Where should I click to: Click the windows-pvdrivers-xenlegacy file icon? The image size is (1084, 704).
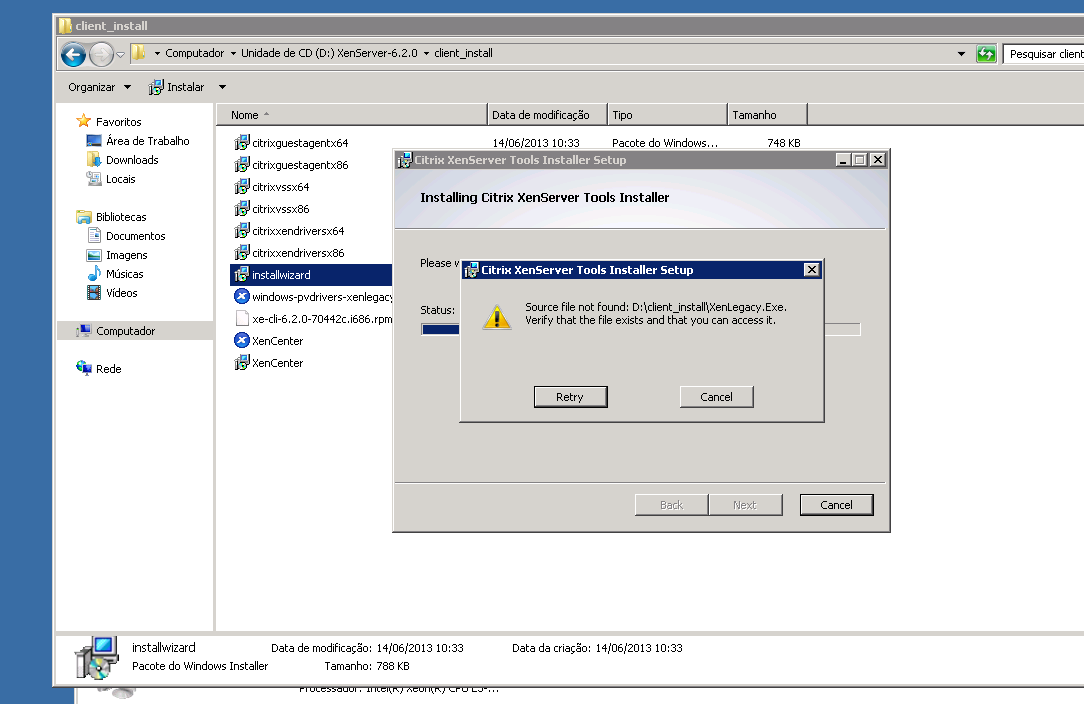[242, 297]
